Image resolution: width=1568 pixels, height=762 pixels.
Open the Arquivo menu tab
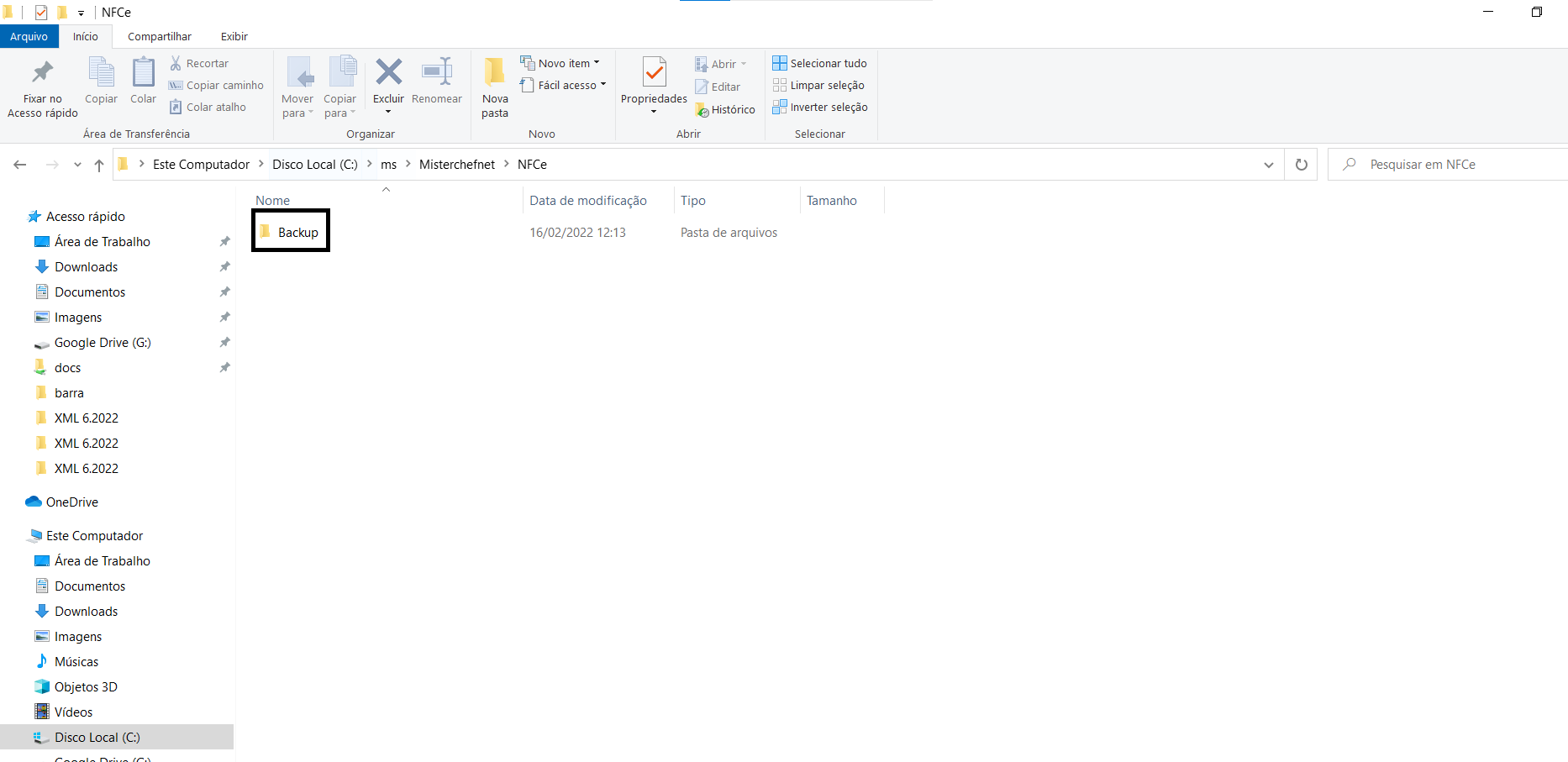tap(29, 36)
